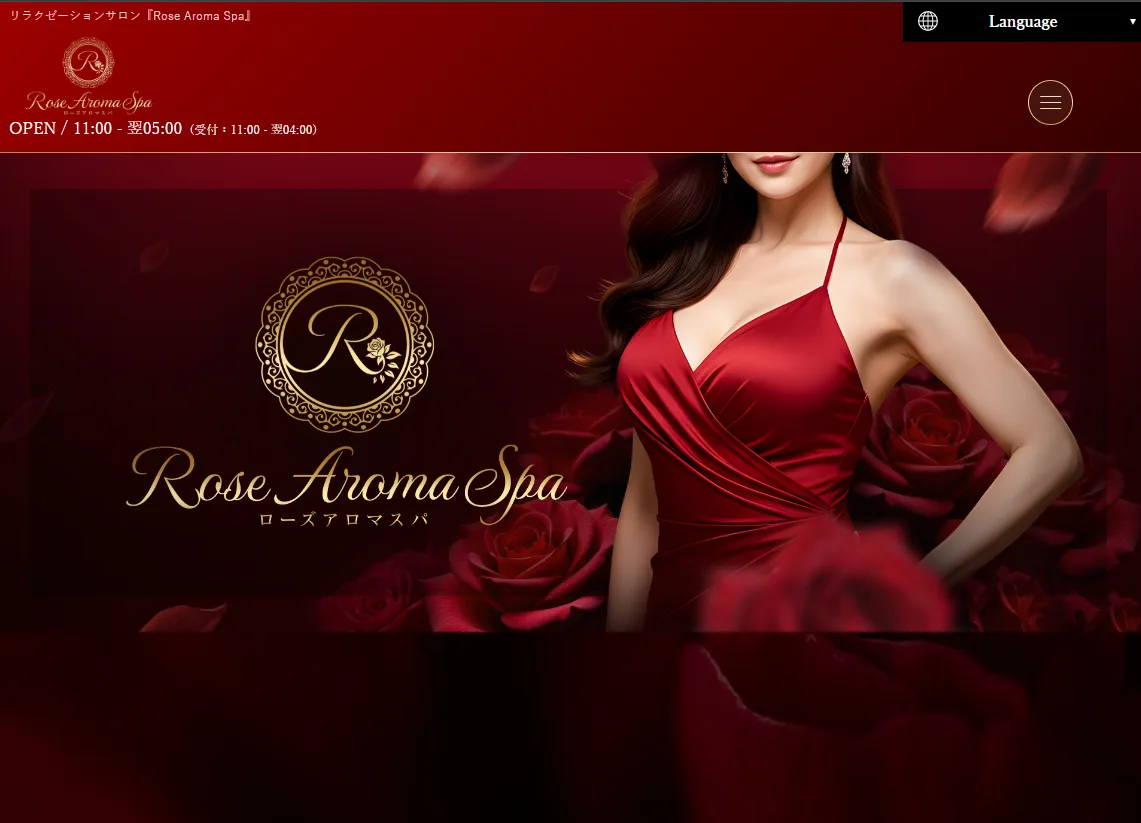Screen dimensions: 1141x823
Task: Click the small rose inside the large R emblem
Action: coord(381,357)
